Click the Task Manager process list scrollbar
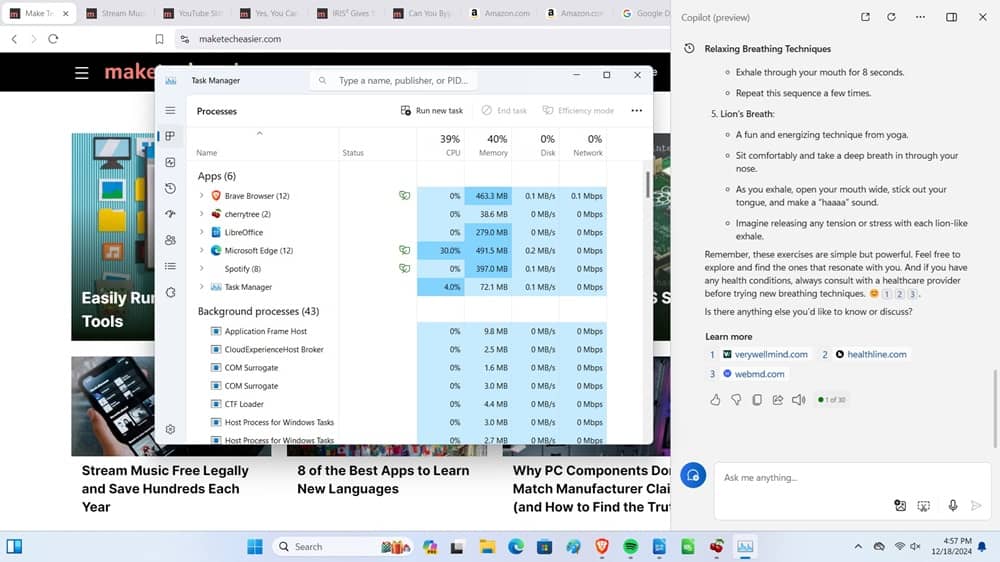The image size is (1000, 562). 647,185
